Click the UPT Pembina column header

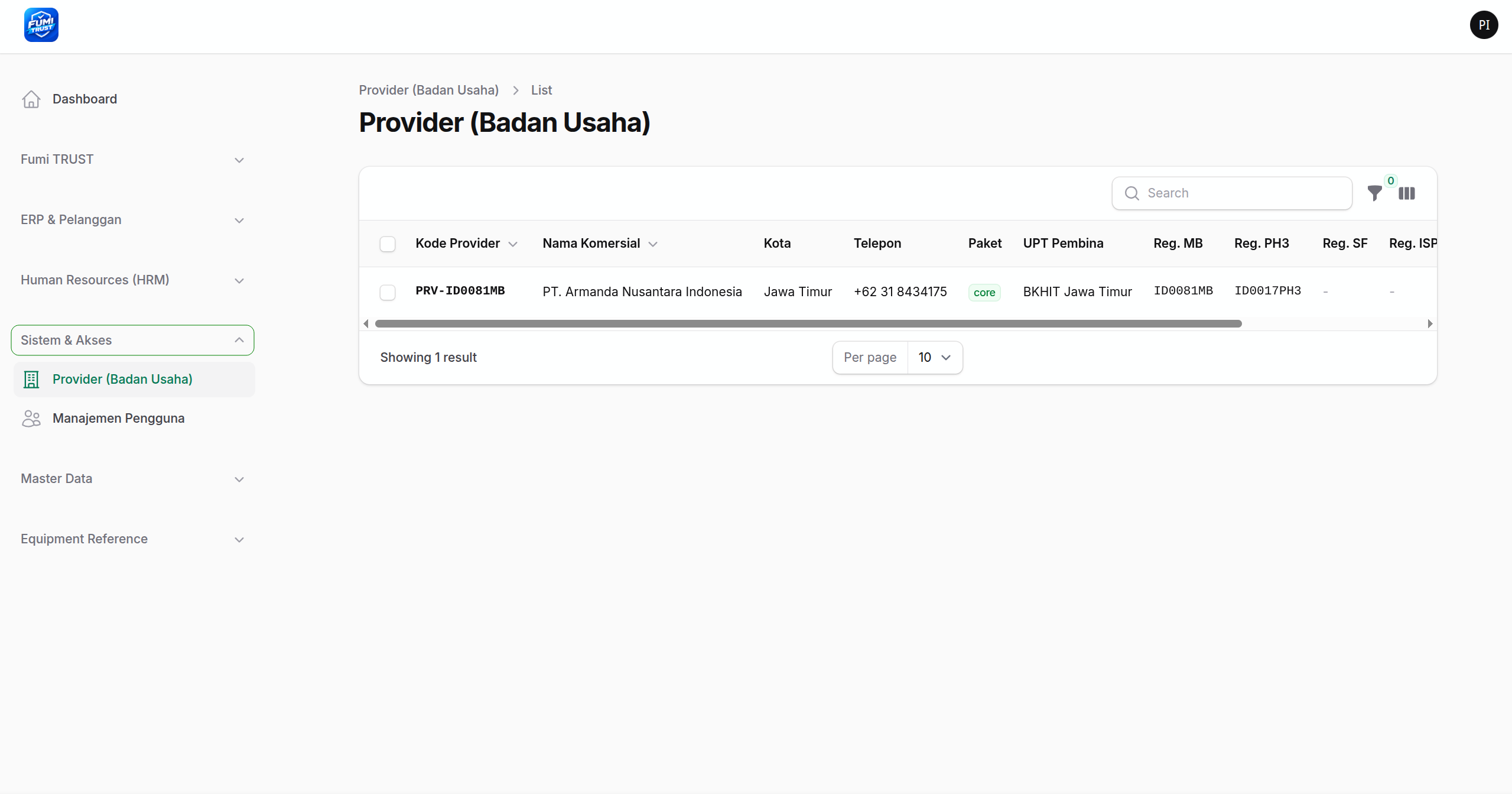tap(1063, 244)
